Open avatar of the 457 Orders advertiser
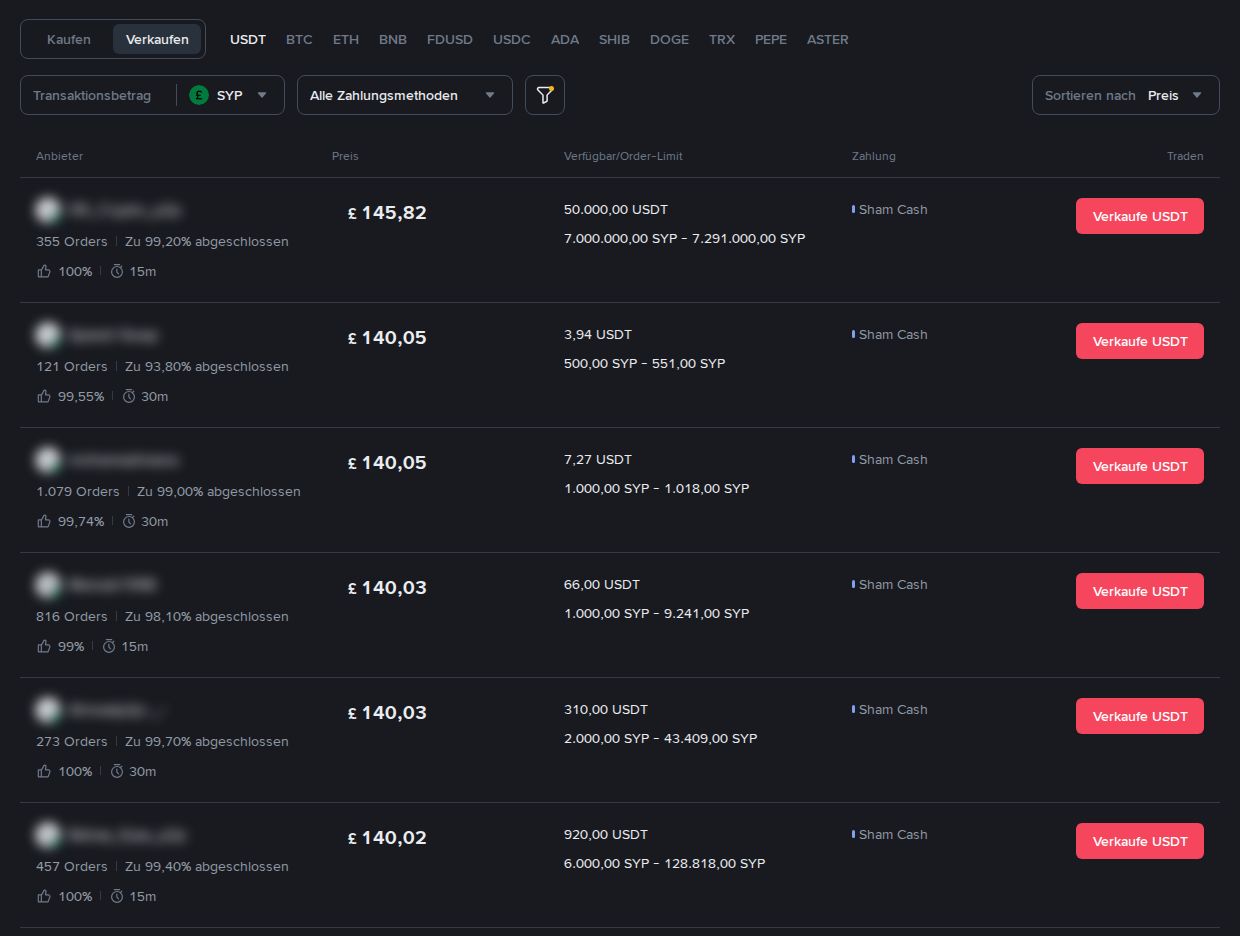Viewport: 1240px width, 936px height. click(47, 835)
